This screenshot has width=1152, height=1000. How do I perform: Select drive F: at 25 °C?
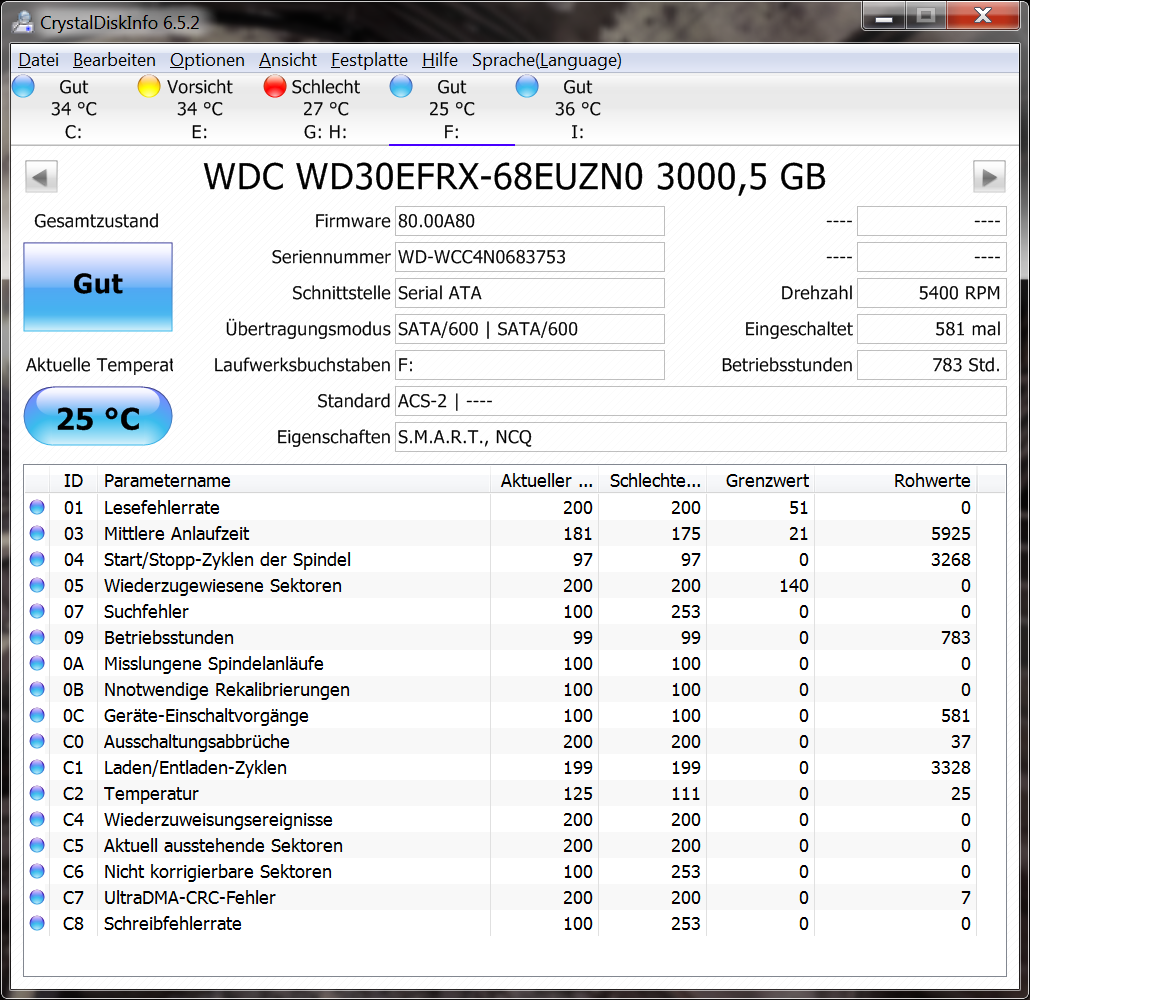click(452, 109)
